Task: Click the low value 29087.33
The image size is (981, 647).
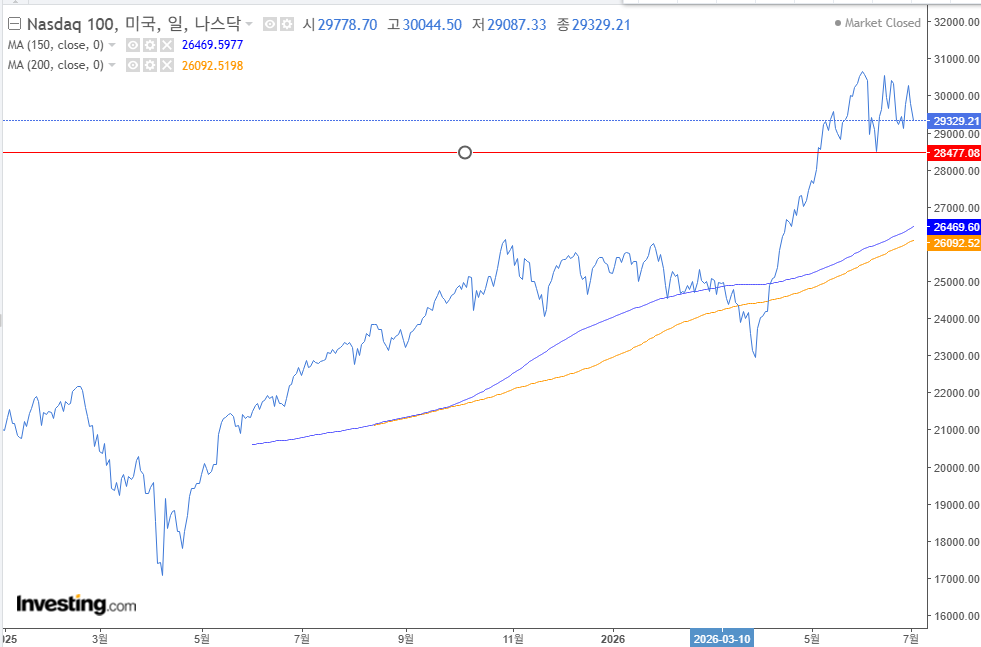Action: coord(517,24)
